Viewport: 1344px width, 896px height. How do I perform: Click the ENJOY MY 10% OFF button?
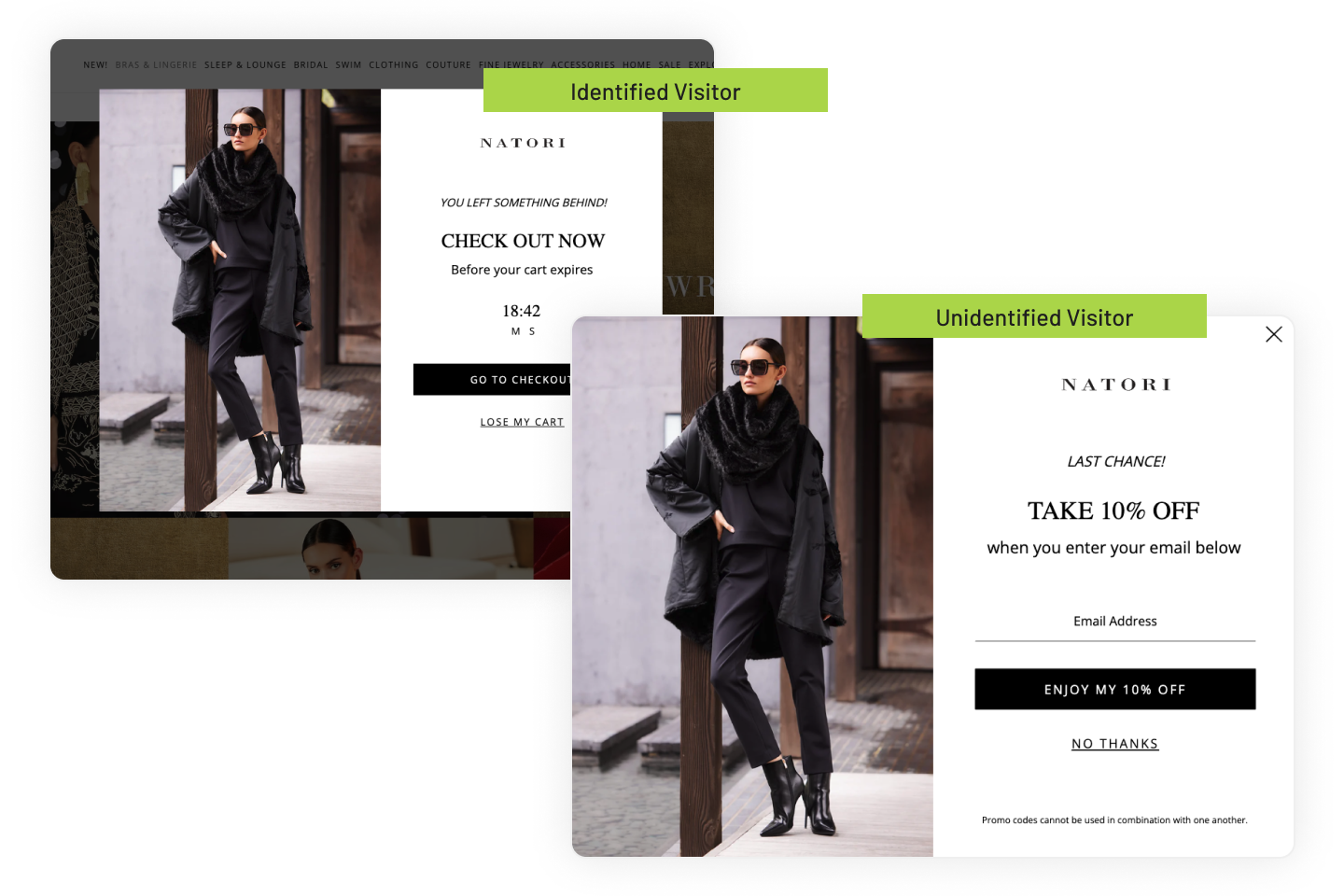coord(1114,689)
